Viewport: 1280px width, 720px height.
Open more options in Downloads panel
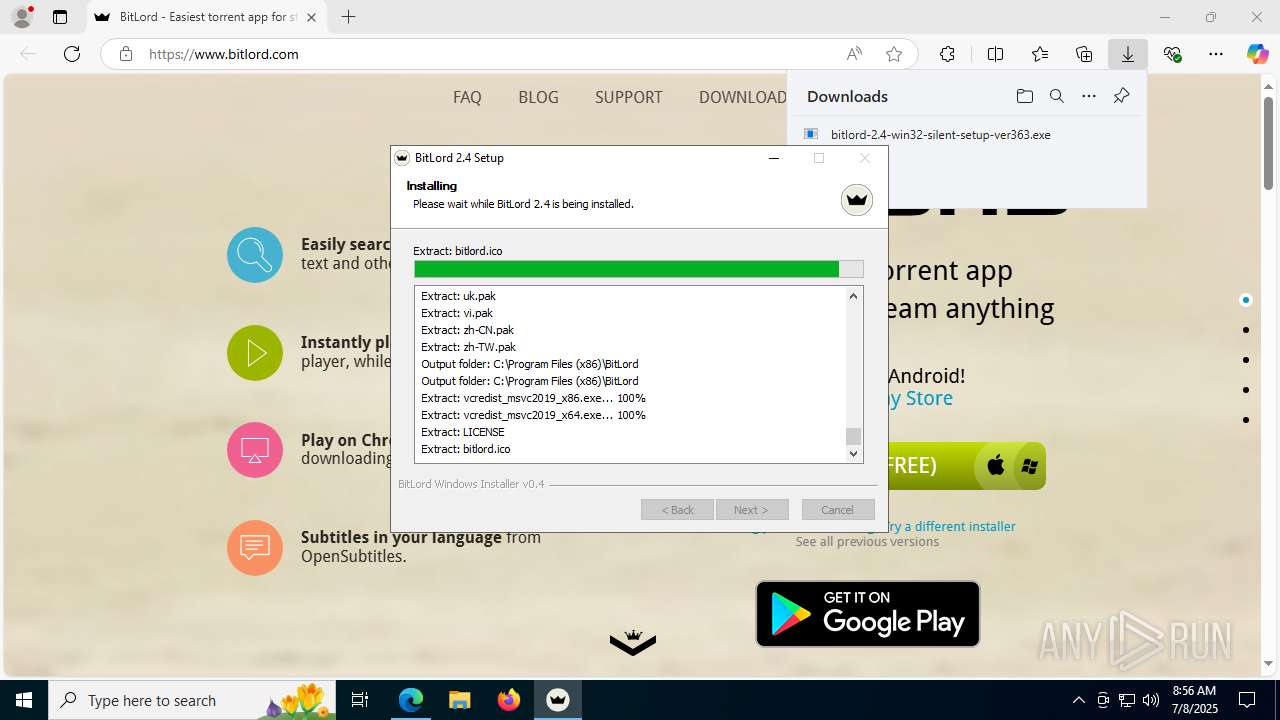[1089, 96]
